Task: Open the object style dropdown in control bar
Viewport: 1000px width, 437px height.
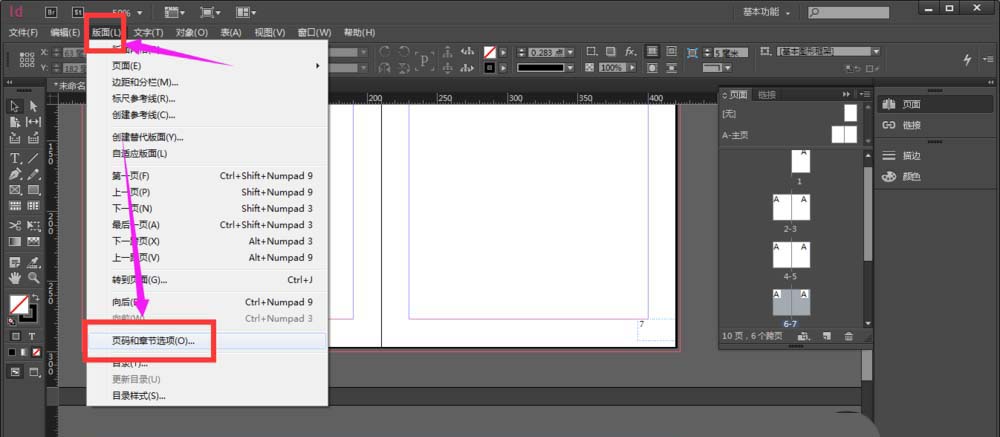Action: pos(877,52)
